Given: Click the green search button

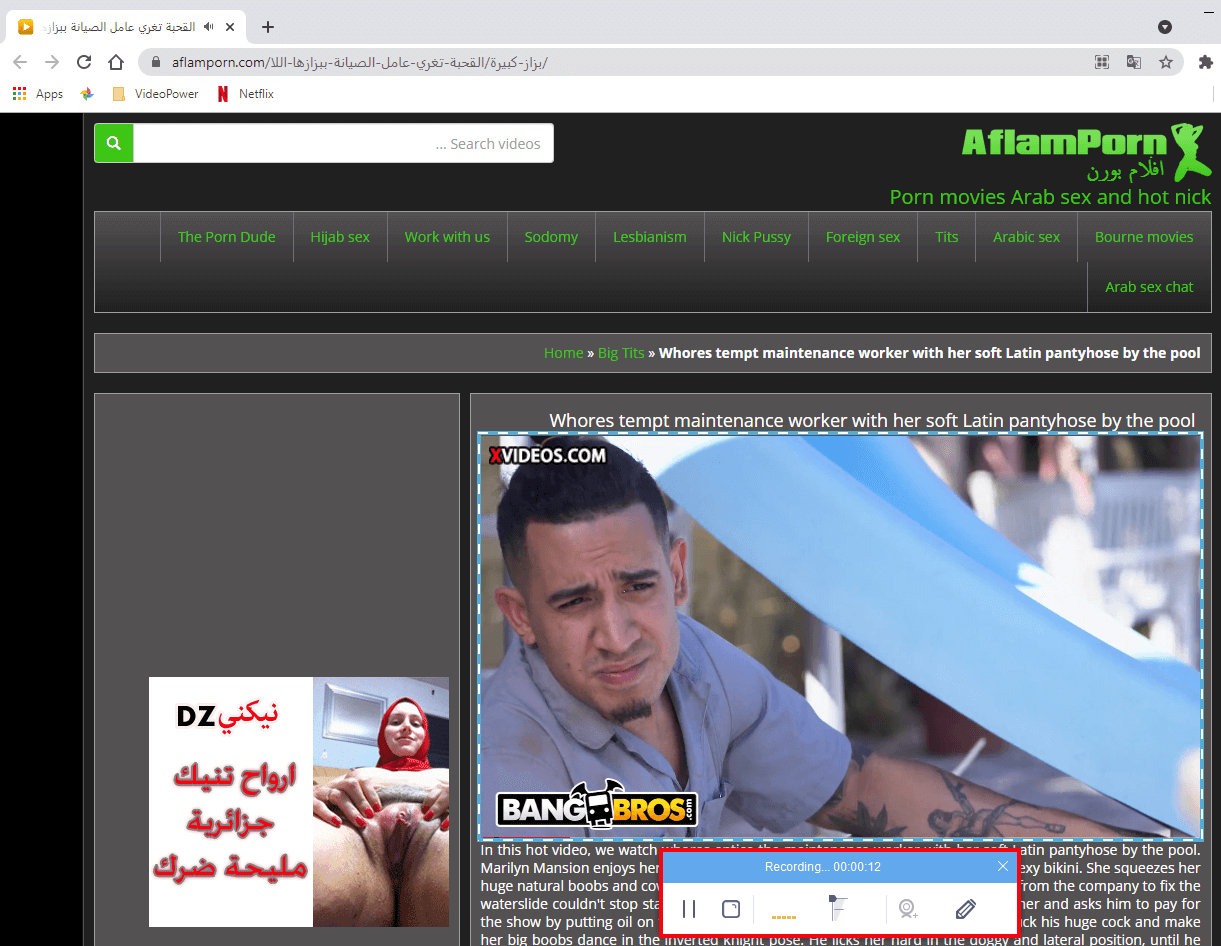Looking at the screenshot, I should (x=114, y=143).
